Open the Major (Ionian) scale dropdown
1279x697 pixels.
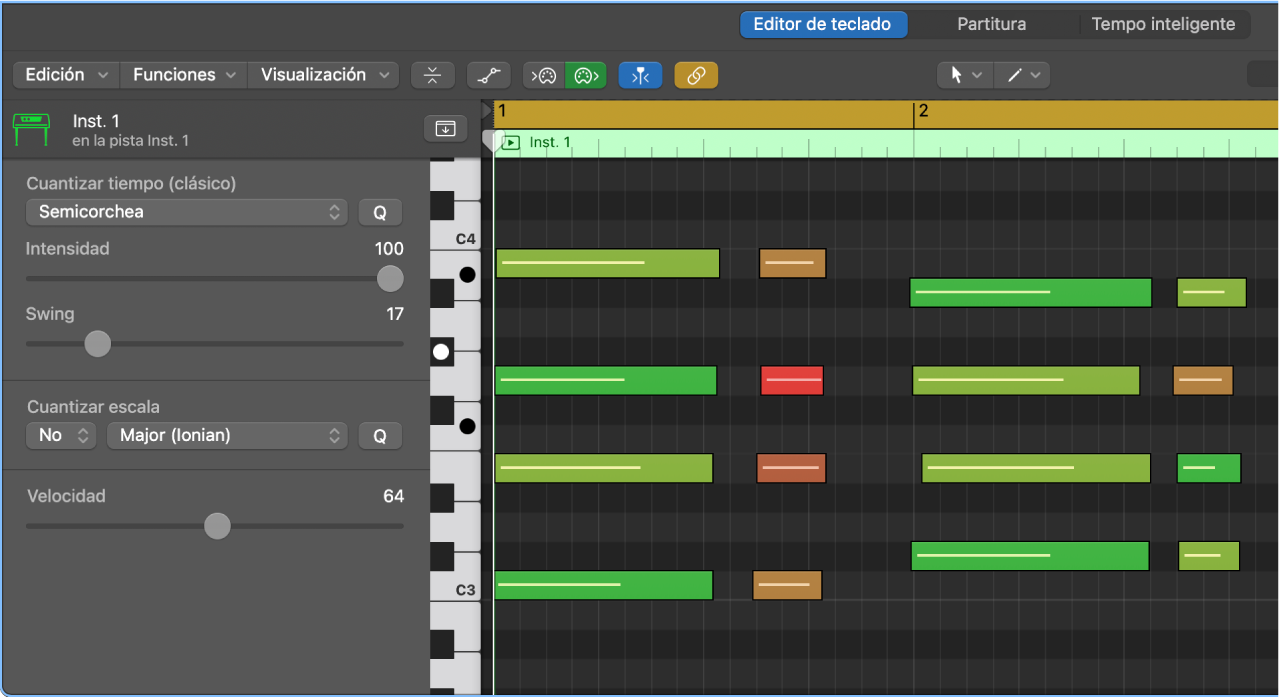pyautogui.click(x=227, y=436)
